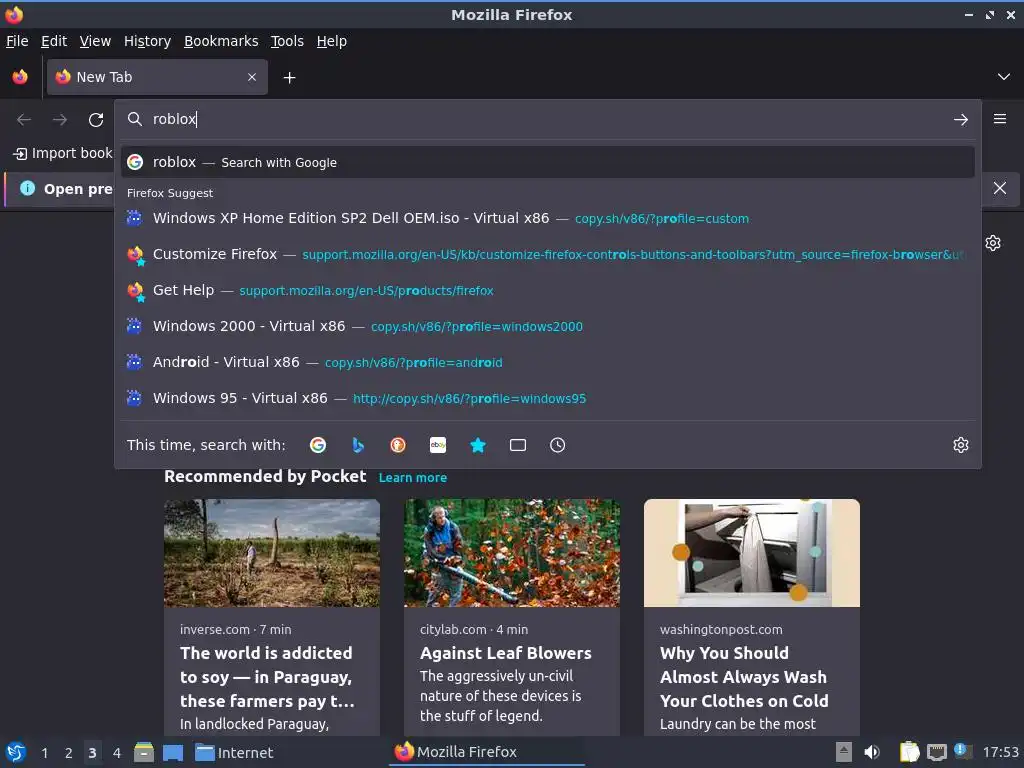Close the New Tab tab

point(252,77)
